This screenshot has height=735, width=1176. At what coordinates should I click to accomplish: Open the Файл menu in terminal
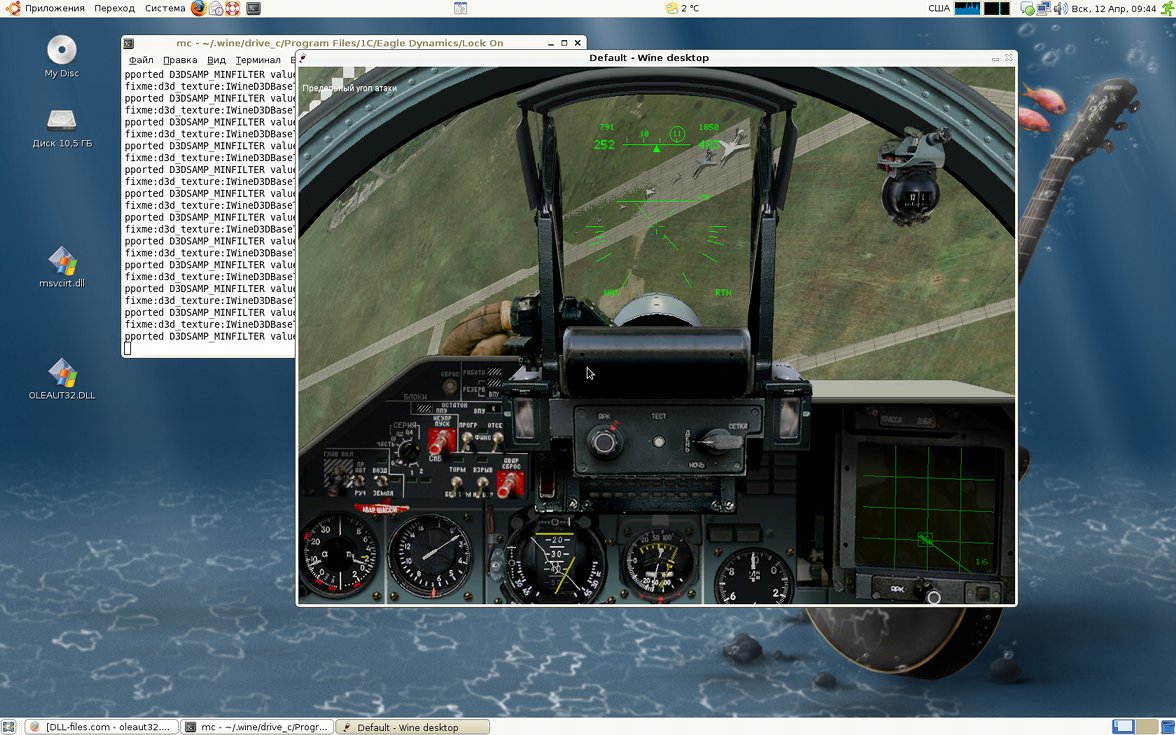pyautogui.click(x=141, y=60)
